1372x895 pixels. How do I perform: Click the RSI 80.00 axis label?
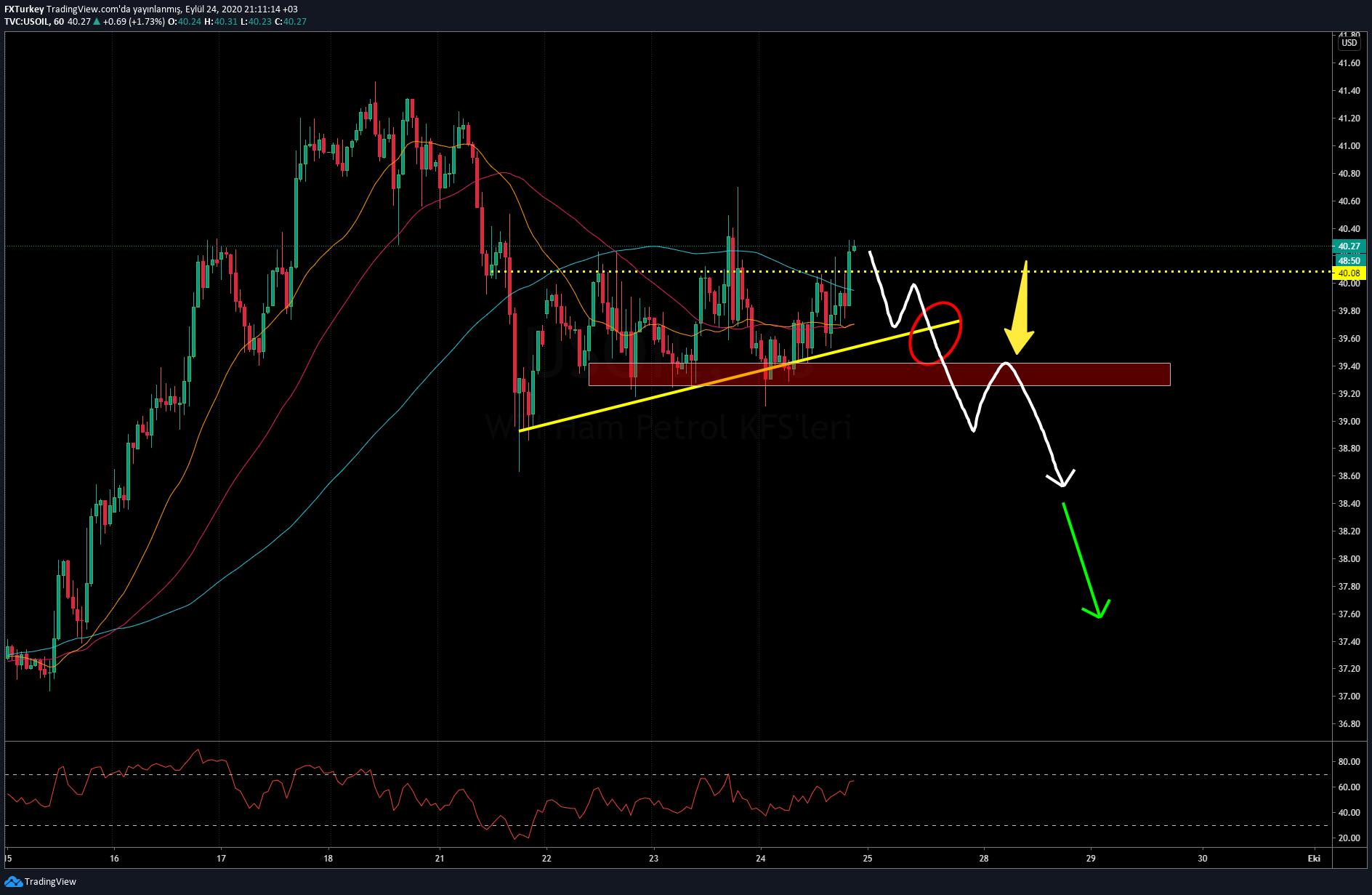point(1349,762)
